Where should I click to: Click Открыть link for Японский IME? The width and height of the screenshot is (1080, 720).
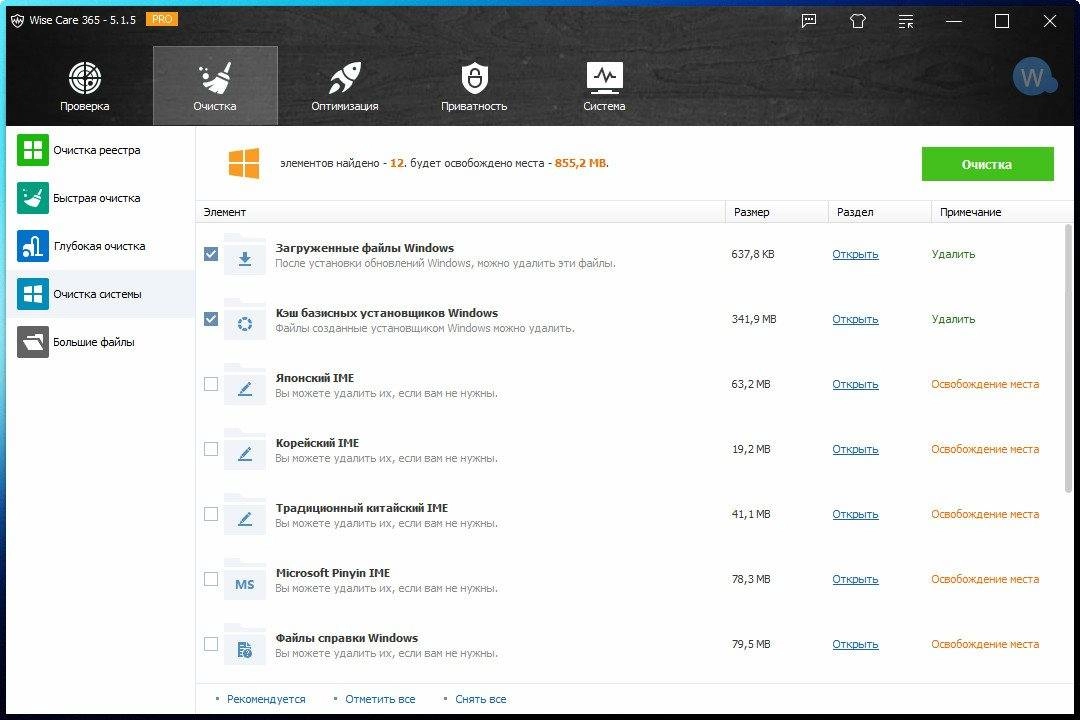coord(855,384)
